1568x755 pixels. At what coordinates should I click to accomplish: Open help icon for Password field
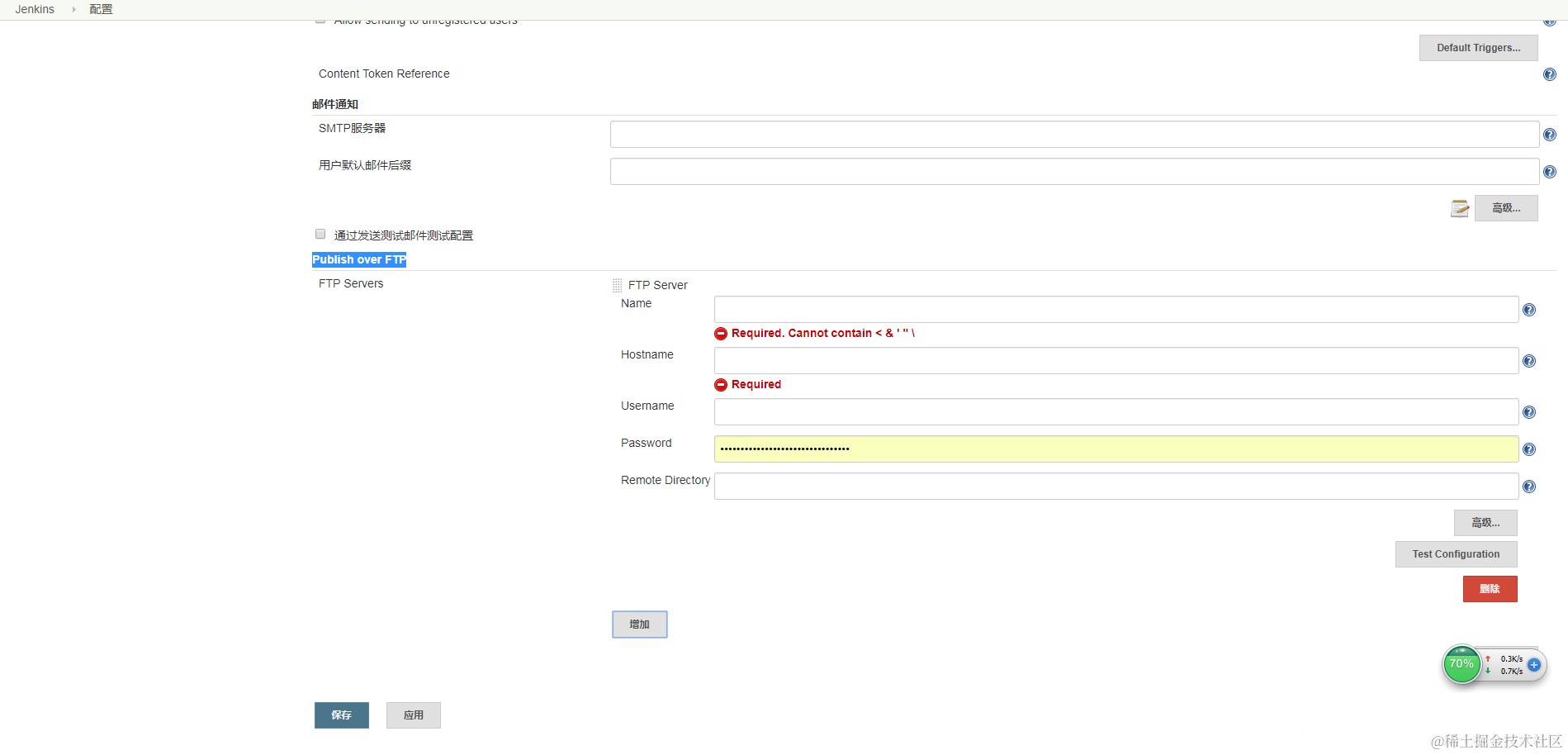point(1529,449)
